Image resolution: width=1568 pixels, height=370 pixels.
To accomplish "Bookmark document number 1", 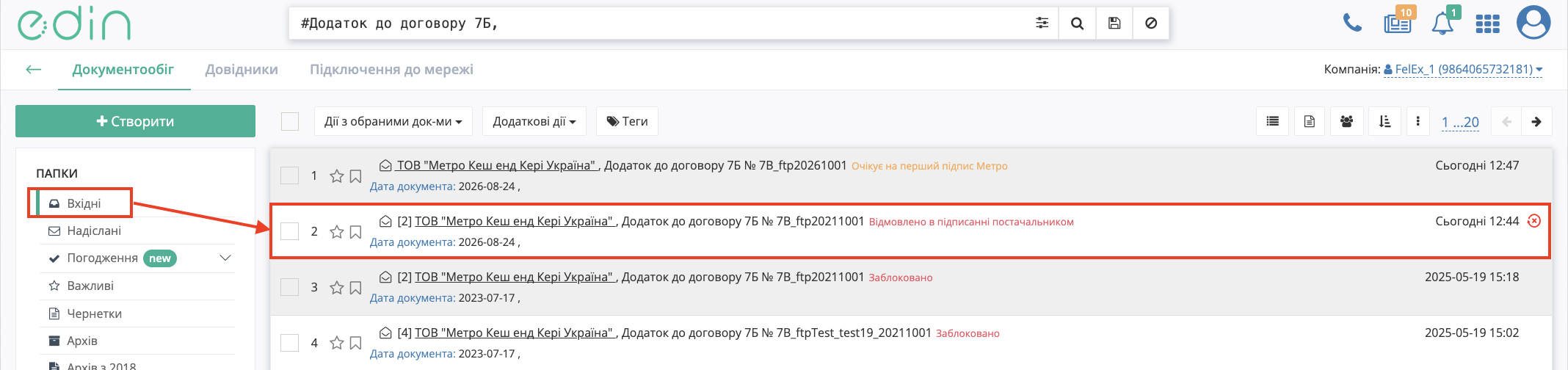I will click(356, 176).
